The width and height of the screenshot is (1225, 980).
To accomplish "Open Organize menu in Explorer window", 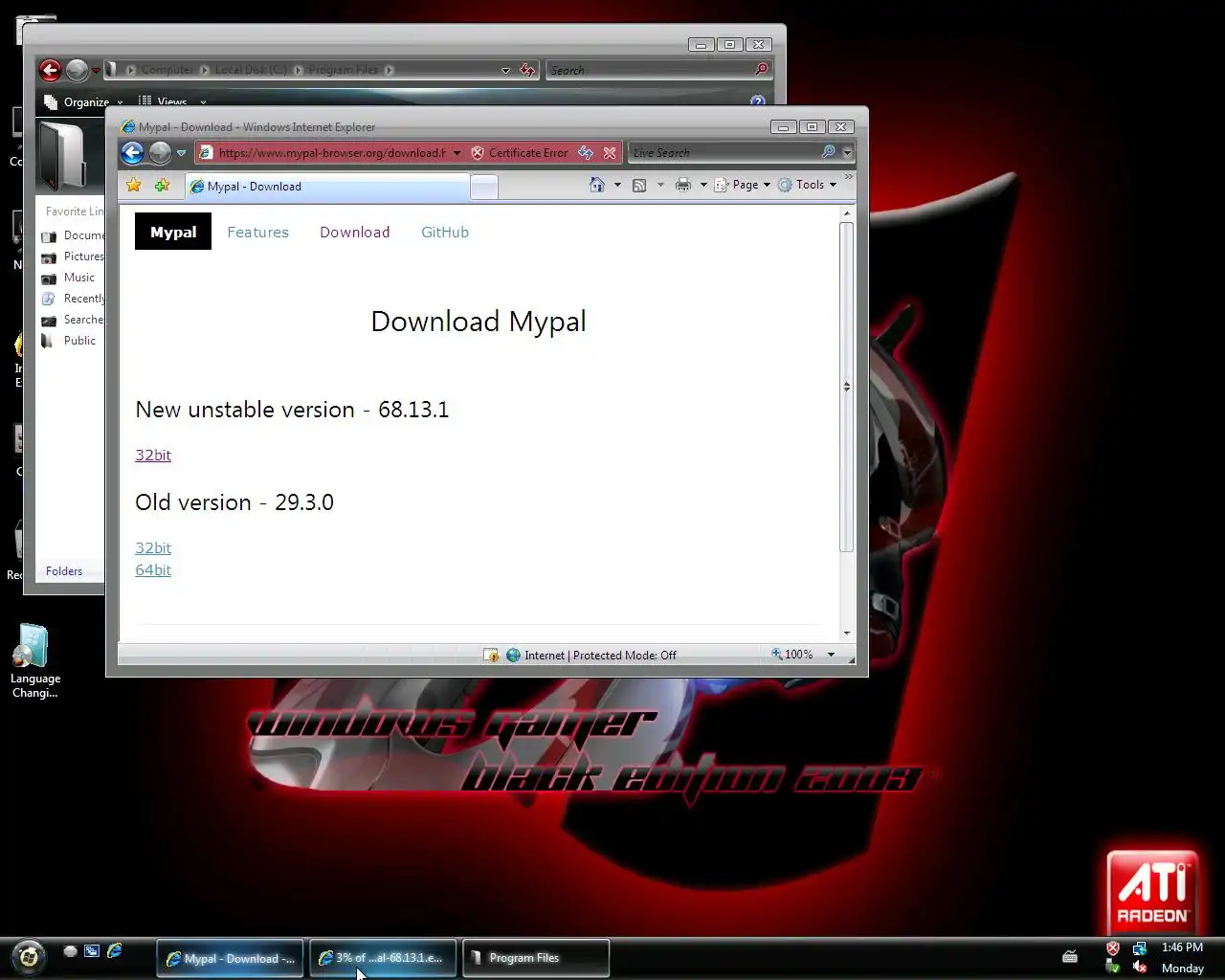I will (83, 102).
